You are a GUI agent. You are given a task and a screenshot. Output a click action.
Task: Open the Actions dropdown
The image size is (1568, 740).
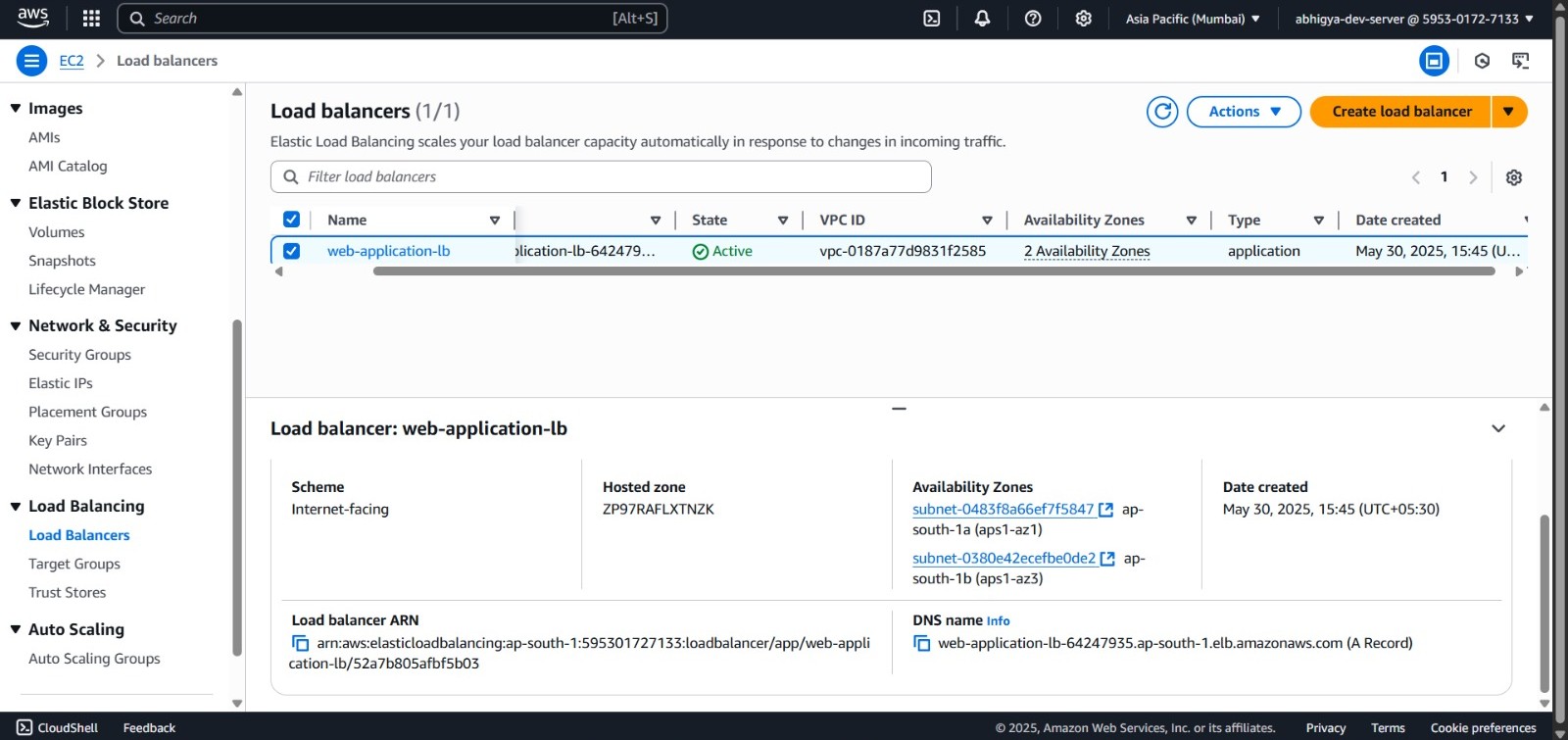pyautogui.click(x=1244, y=112)
